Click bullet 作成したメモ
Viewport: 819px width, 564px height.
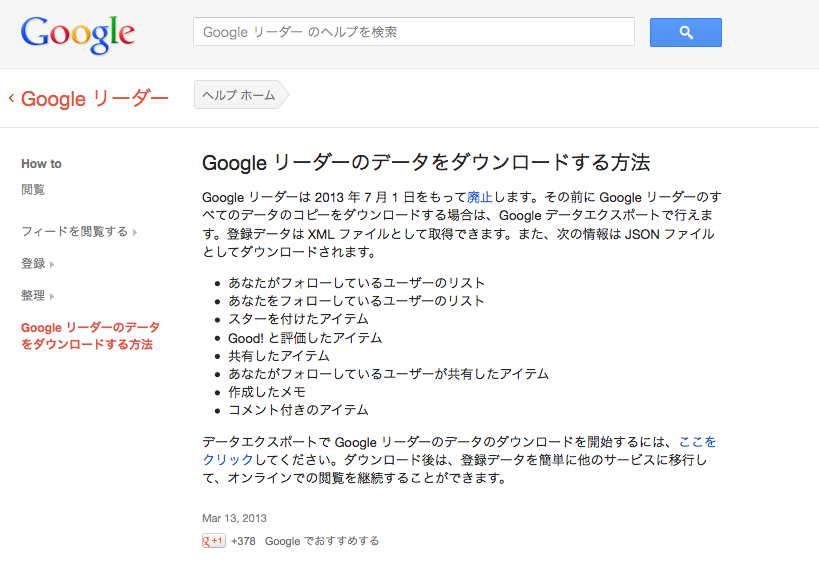click(x=267, y=392)
